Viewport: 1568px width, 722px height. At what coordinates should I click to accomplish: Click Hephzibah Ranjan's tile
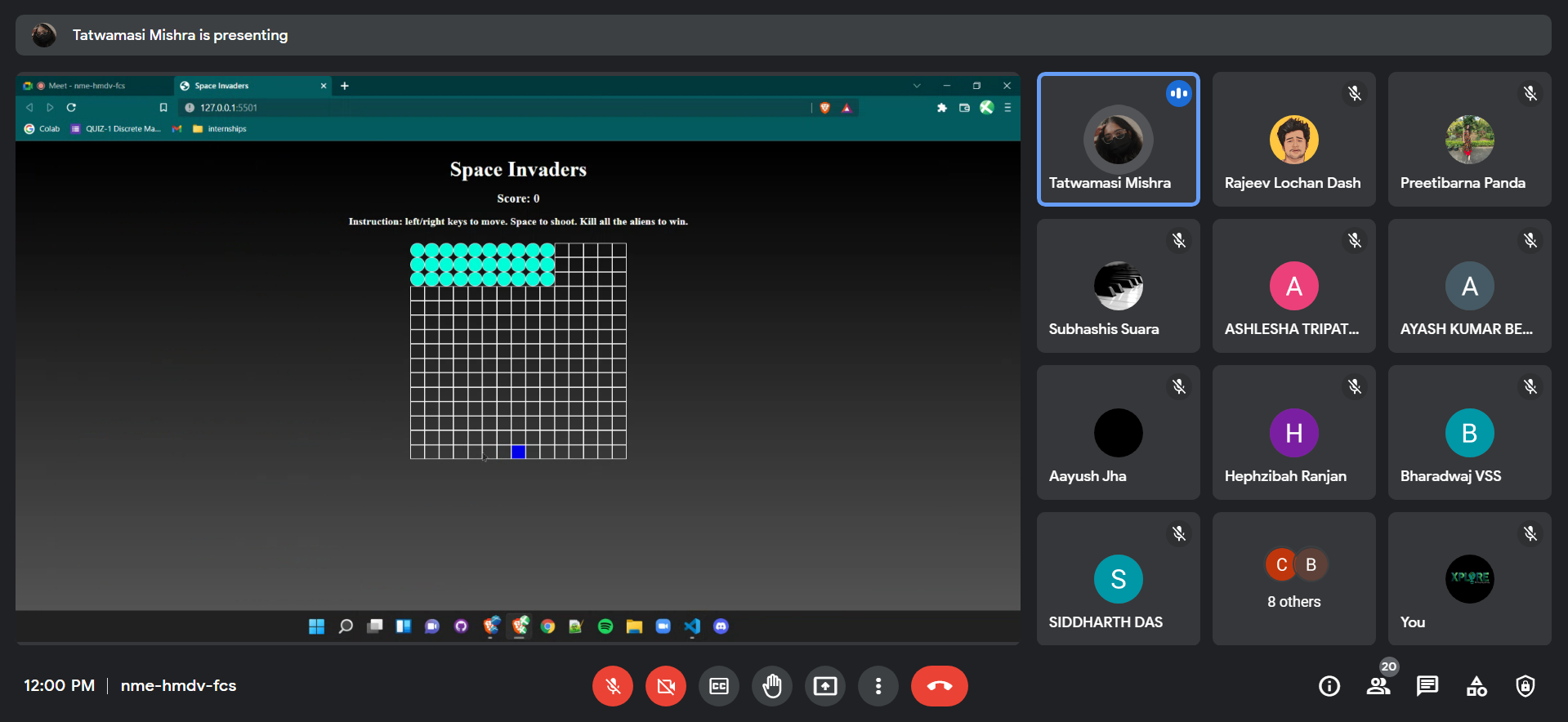click(x=1293, y=432)
